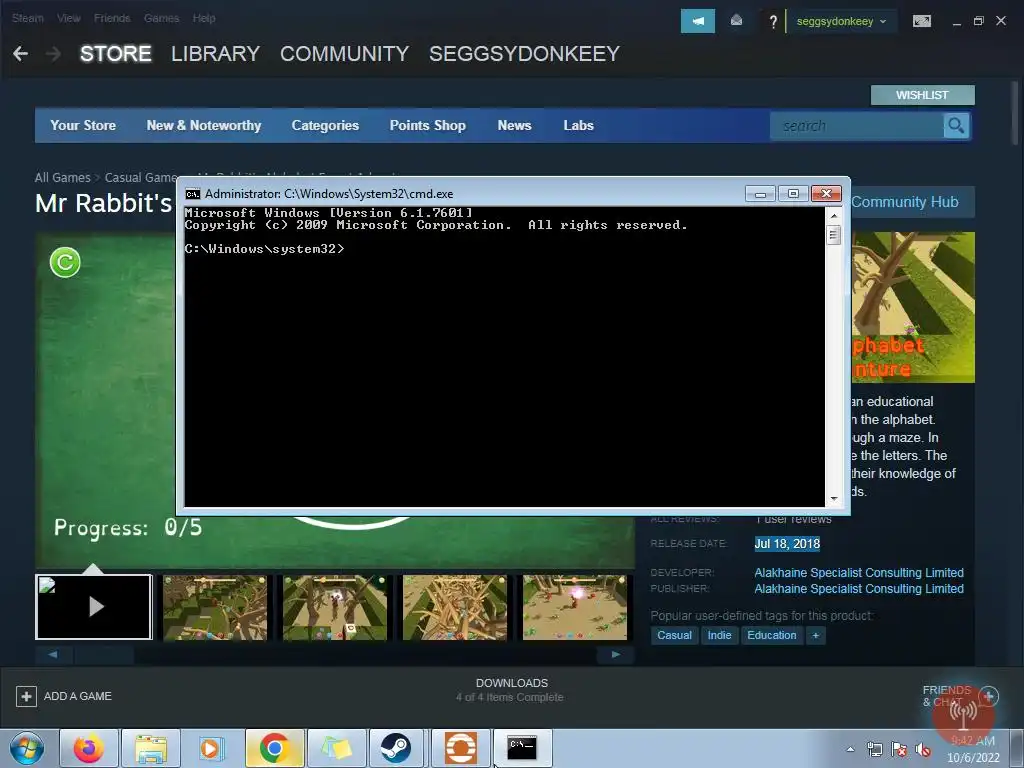The width and height of the screenshot is (1024, 768).
Task: Open Steam notifications envelope icon
Action: coord(736,21)
